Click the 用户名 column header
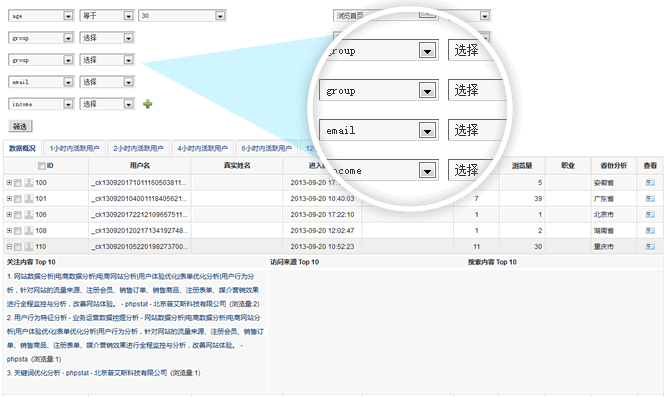The width and height of the screenshot is (666, 397). [140, 166]
